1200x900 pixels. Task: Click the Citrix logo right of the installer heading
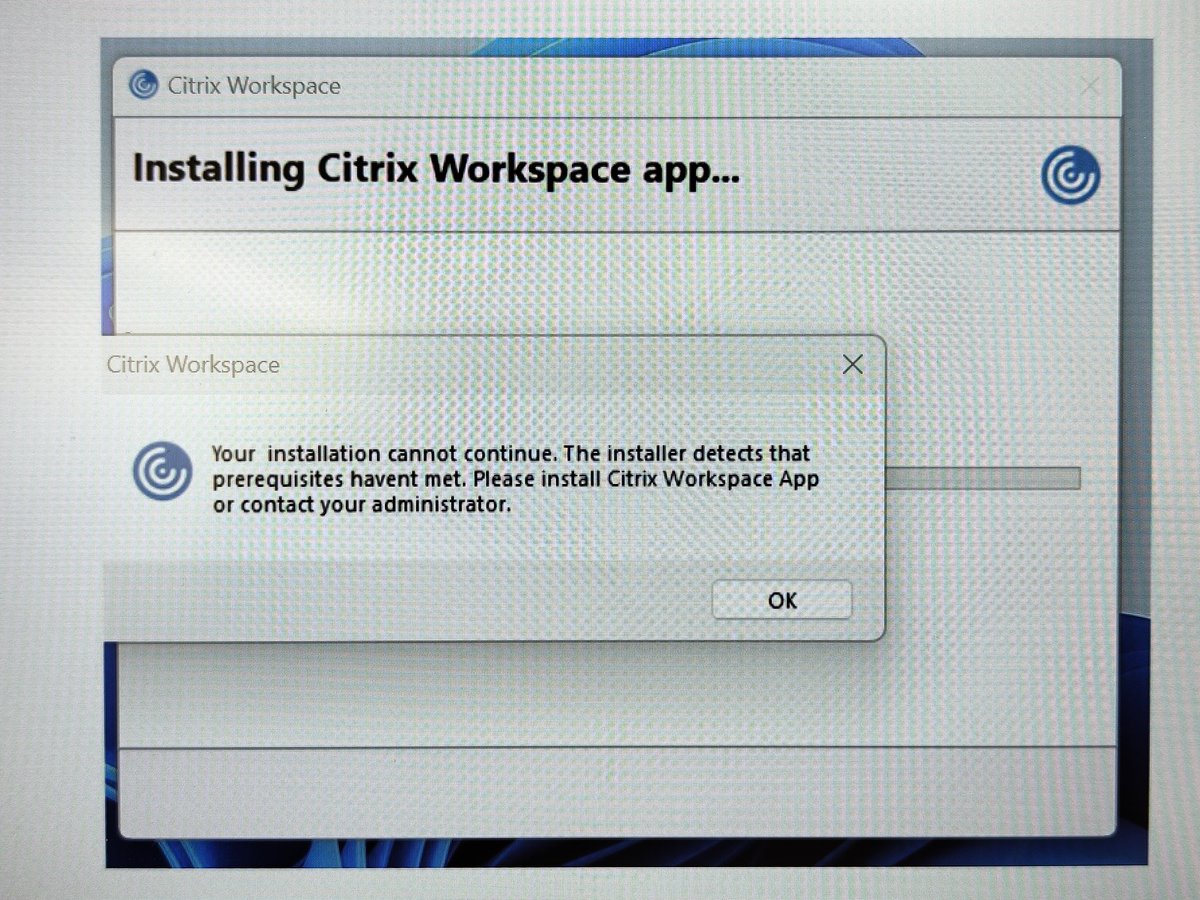pyautogui.click(x=1071, y=176)
